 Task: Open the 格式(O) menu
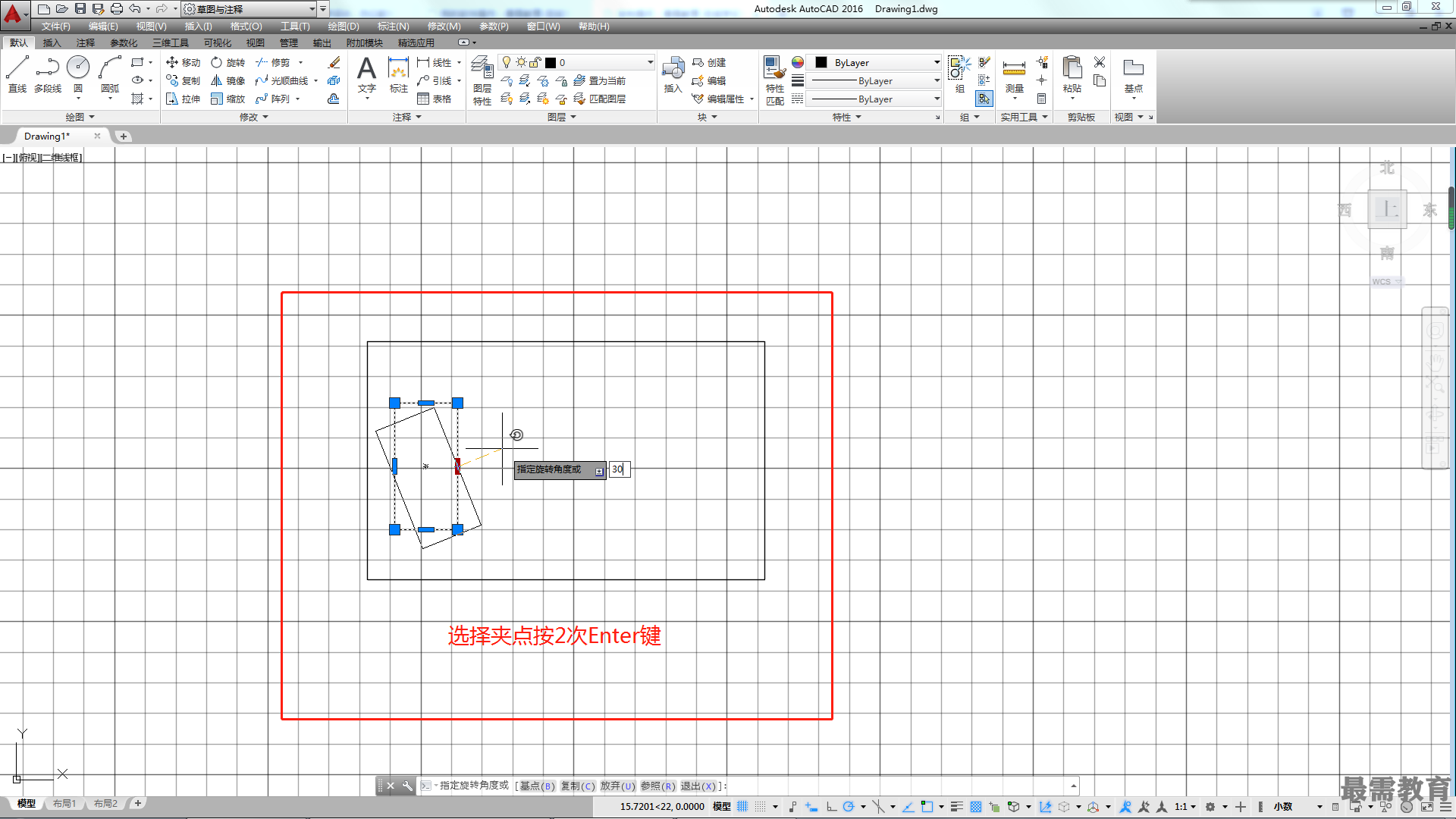[246, 27]
